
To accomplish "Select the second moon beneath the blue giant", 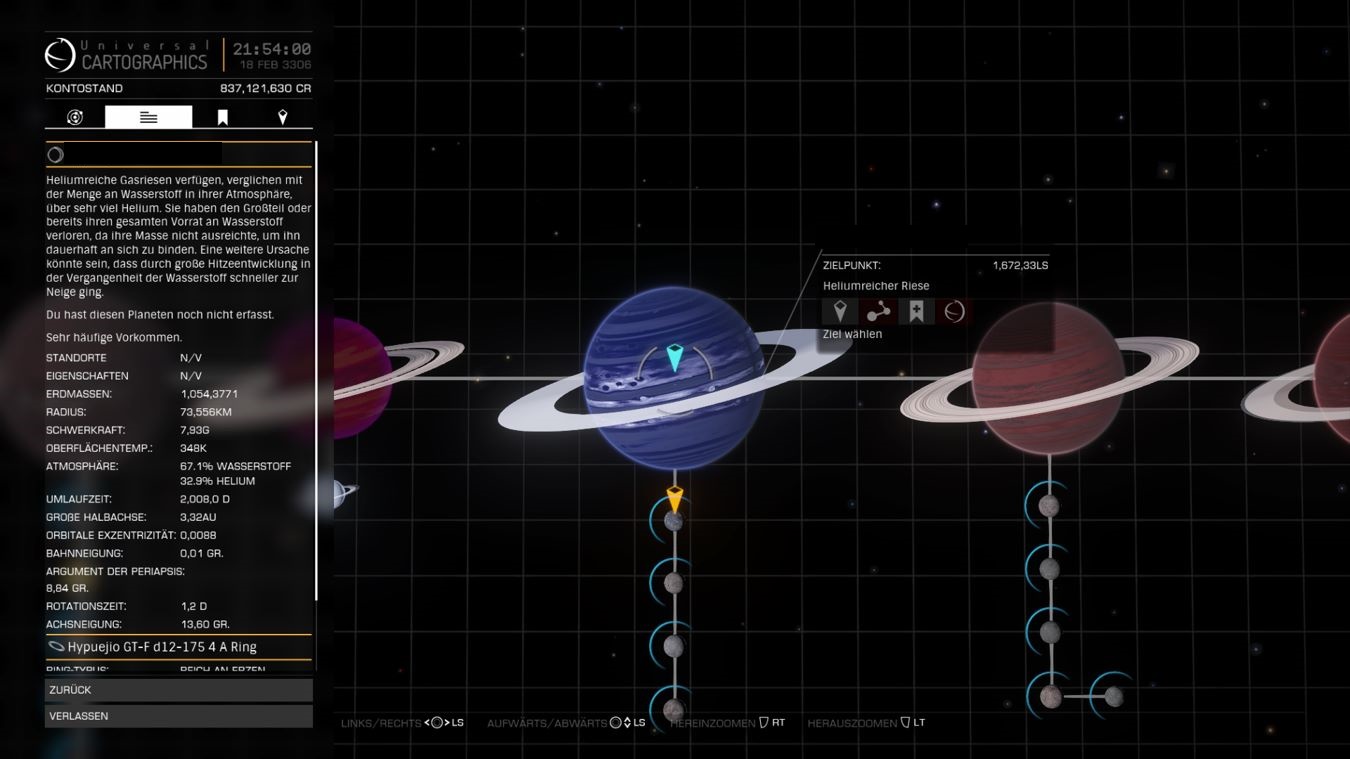I will click(x=673, y=583).
